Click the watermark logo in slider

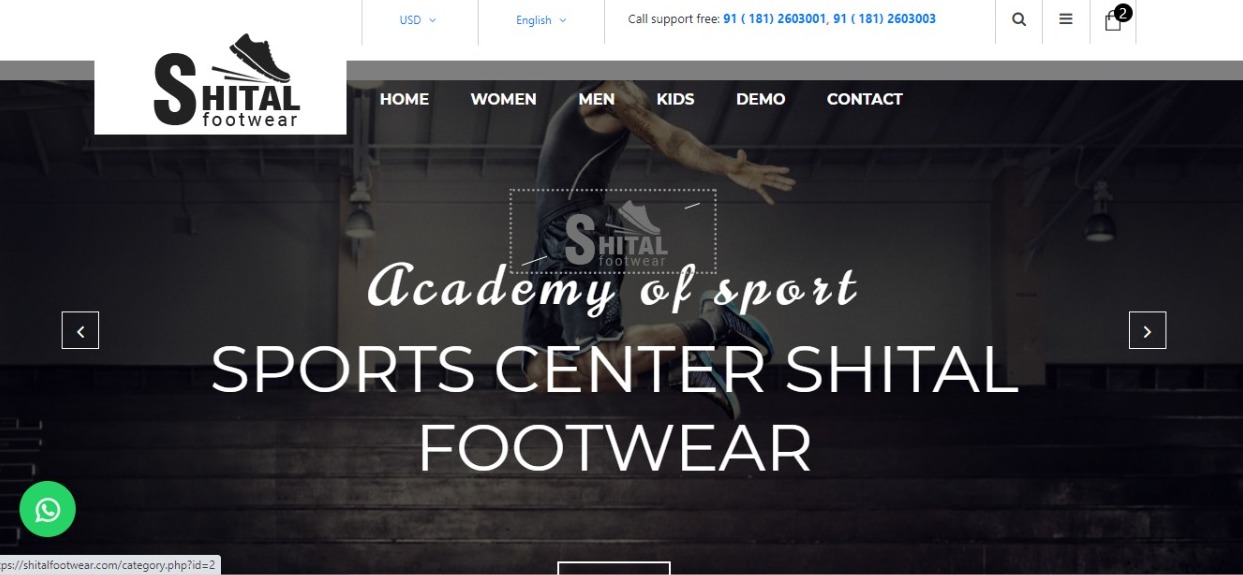[613, 231]
